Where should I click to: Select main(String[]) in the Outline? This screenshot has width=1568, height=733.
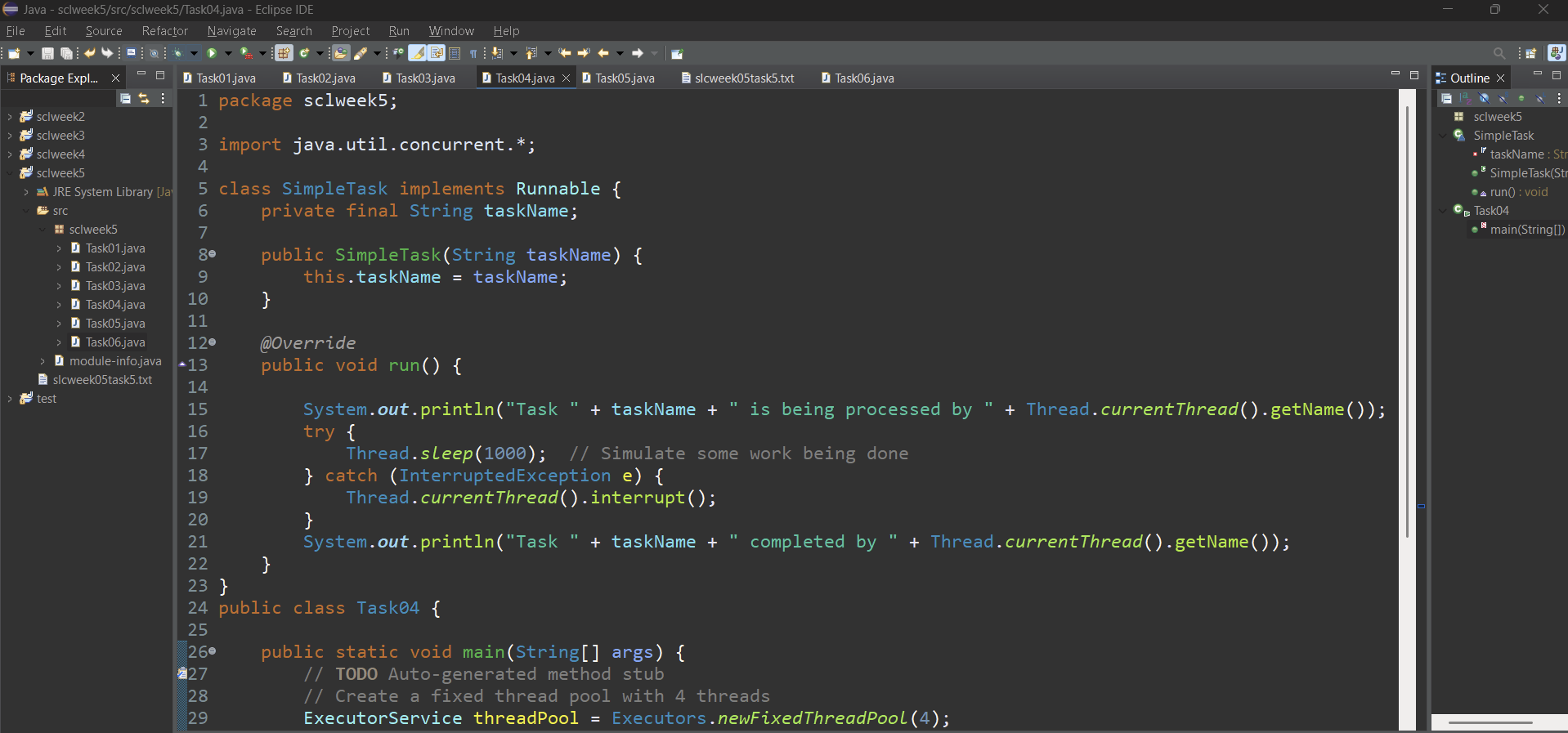(1526, 230)
